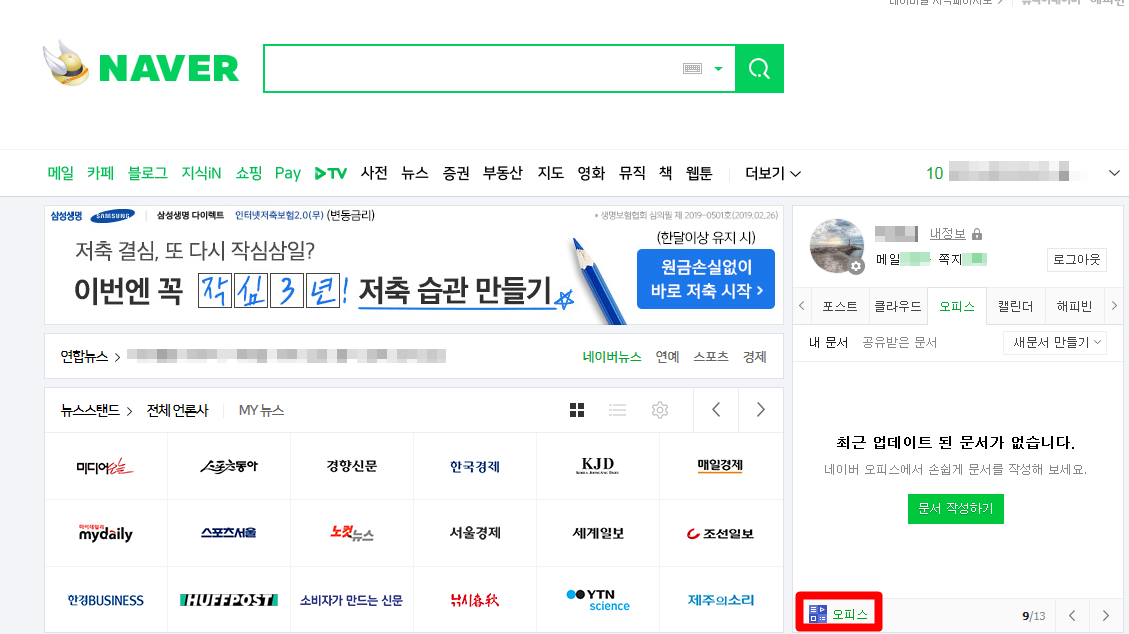Open 내정보 account link
The width and height of the screenshot is (1129, 634).
(x=948, y=234)
